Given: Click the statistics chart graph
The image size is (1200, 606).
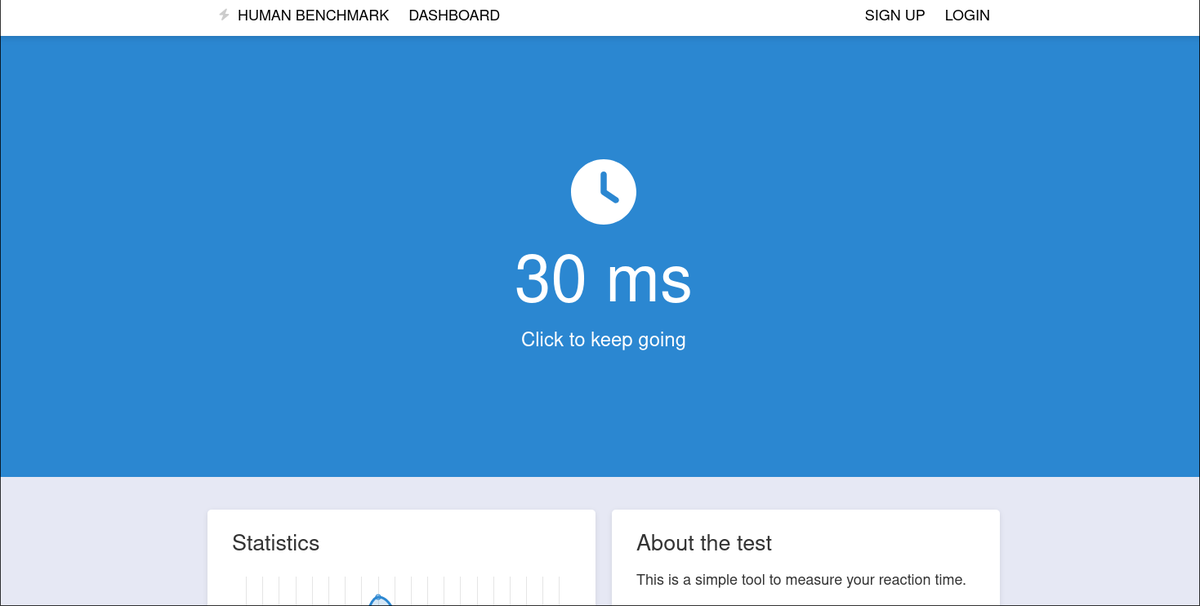Looking at the screenshot, I should [401, 590].
